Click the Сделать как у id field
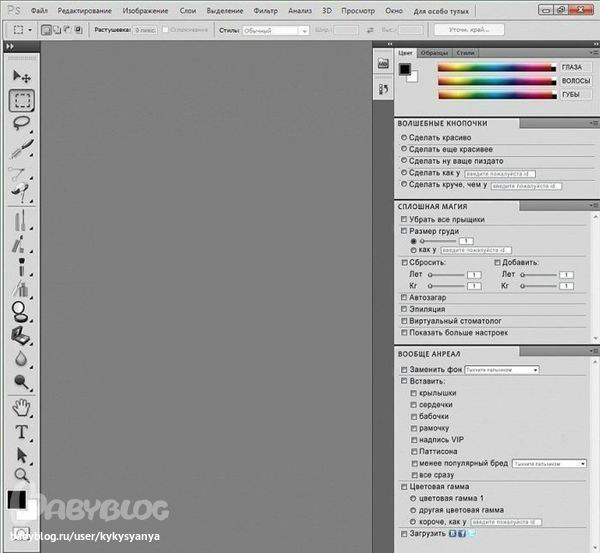Screen dimensions: 600x553 pyautogui.click(x=500, y=174)
